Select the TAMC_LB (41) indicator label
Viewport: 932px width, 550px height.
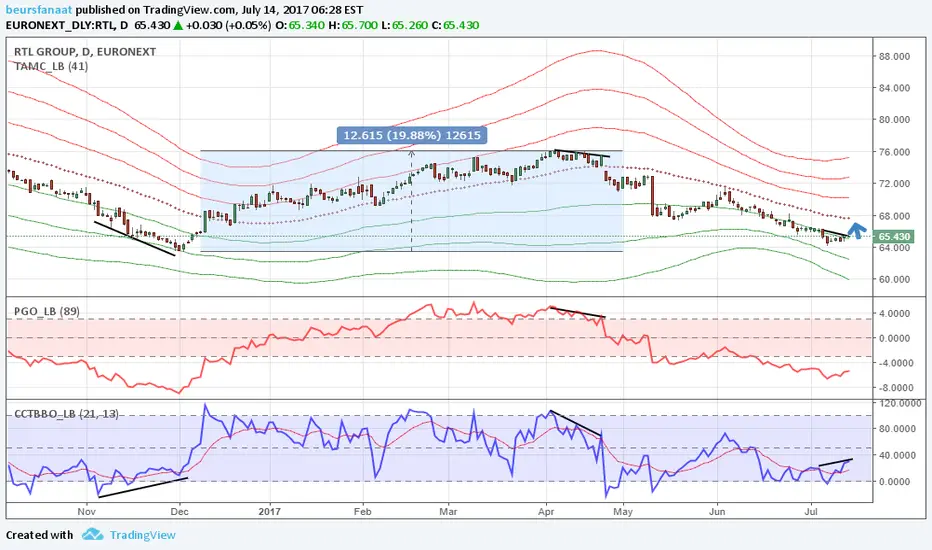coord(51,66)
